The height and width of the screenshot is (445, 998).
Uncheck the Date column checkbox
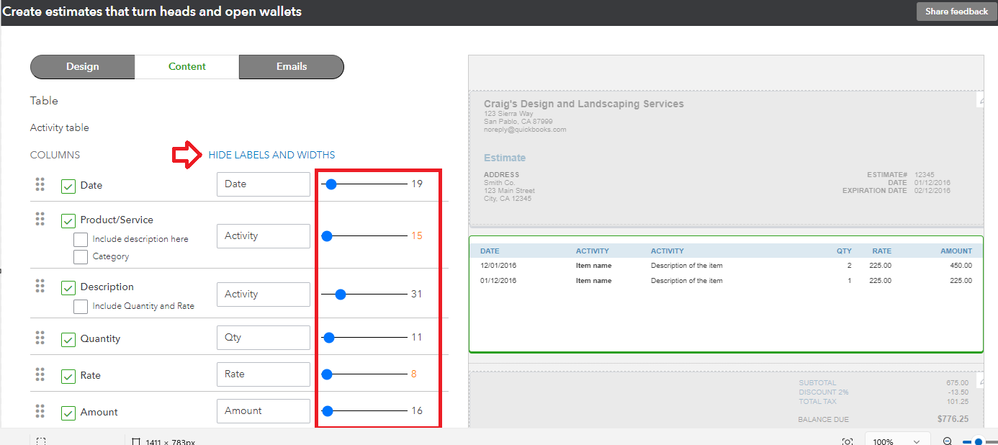68,186
